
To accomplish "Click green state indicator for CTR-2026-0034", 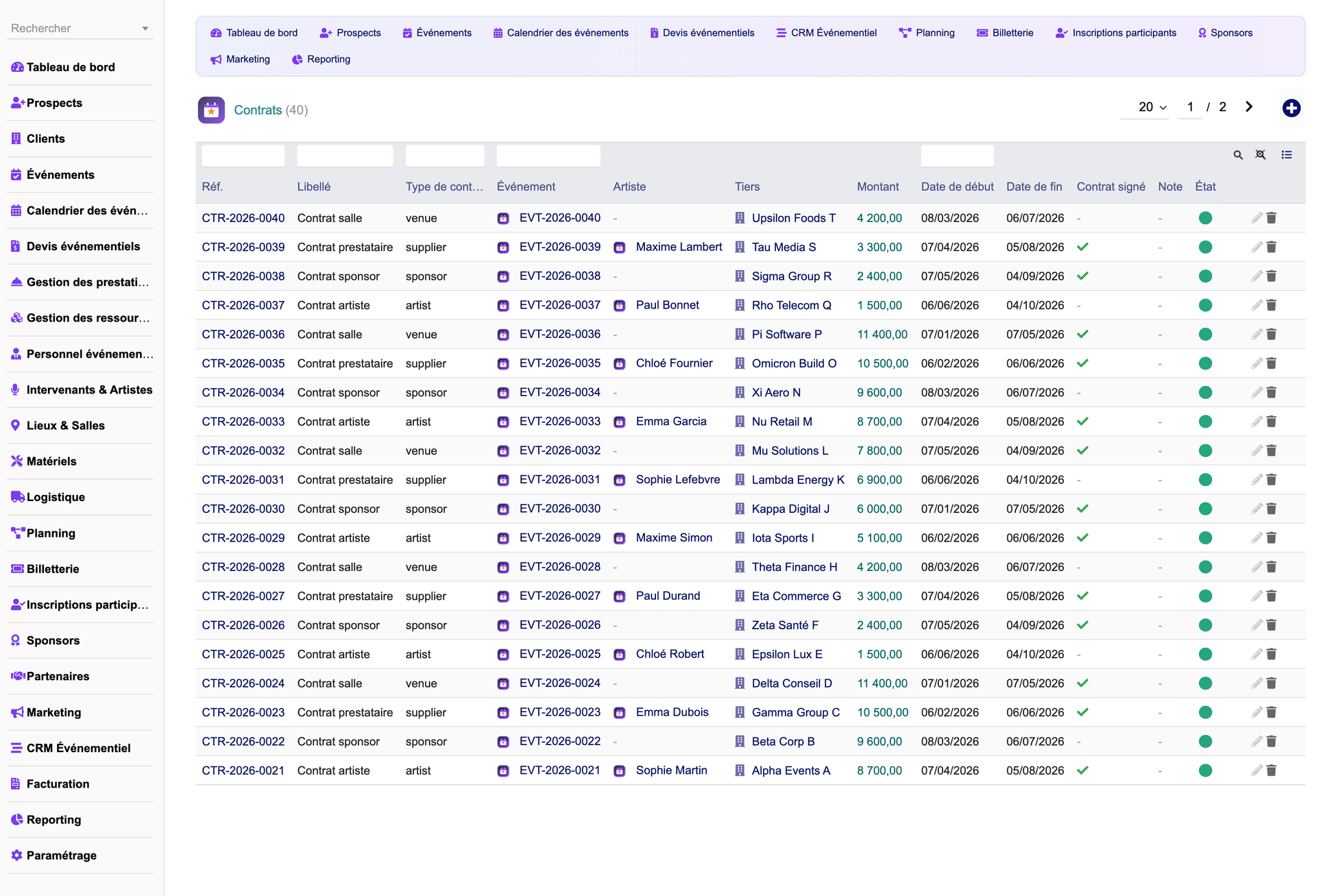I will coord(1205,393).
